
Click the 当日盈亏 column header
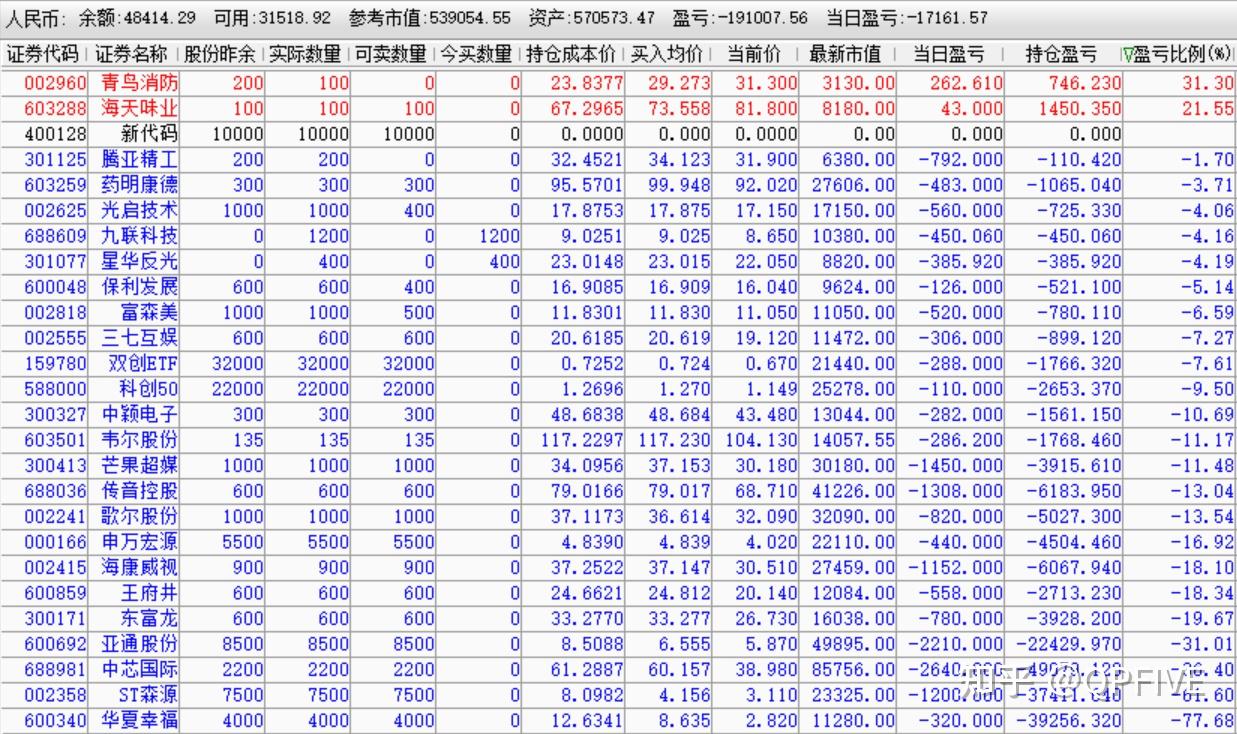pos(948,54)
